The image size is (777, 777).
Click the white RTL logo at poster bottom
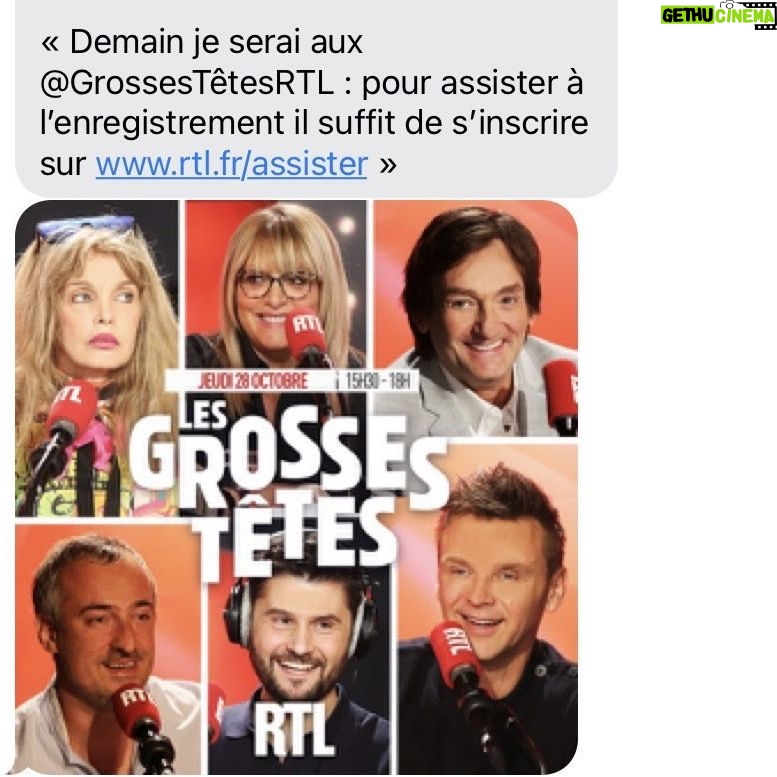click(294, 730)
